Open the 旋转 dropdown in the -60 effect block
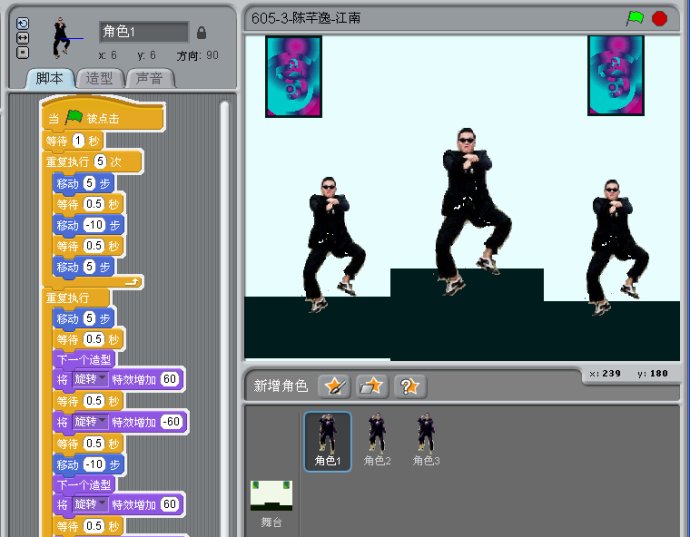Screen dimensions: 690x537 [x=92, y=422]
